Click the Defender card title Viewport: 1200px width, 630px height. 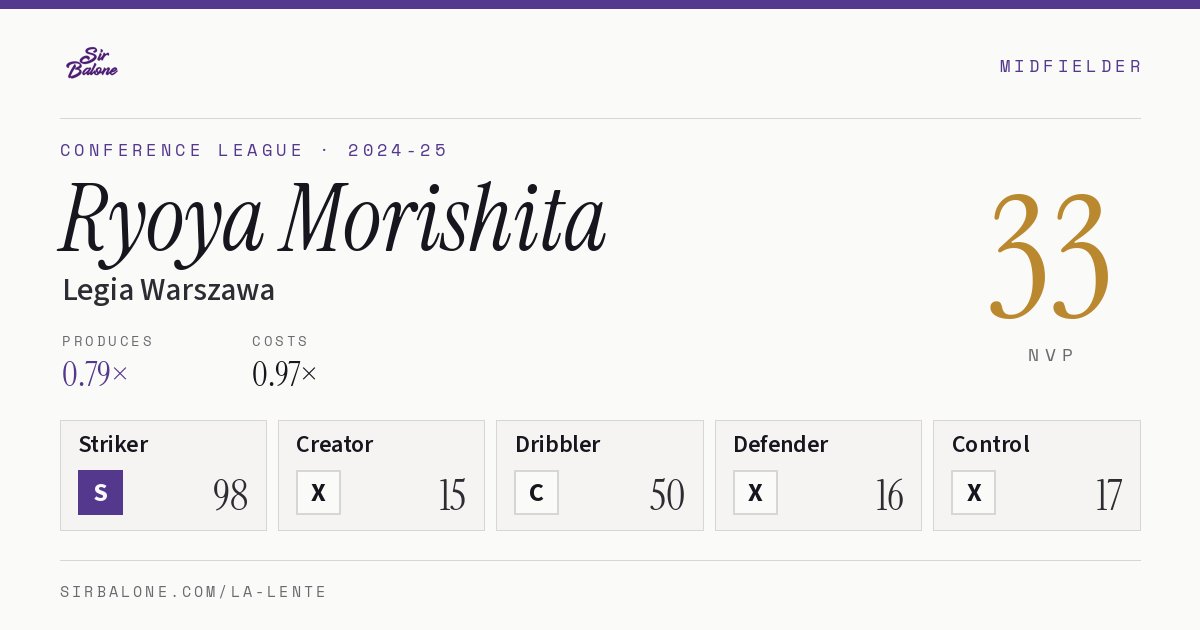click(x=781, y=444)
